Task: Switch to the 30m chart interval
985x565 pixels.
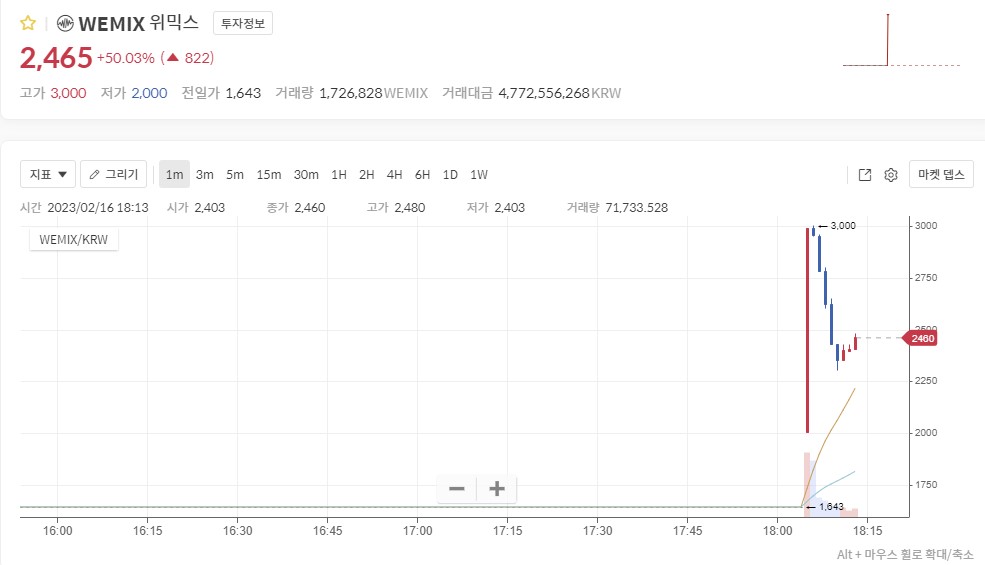Action: [x=306, y=175]
